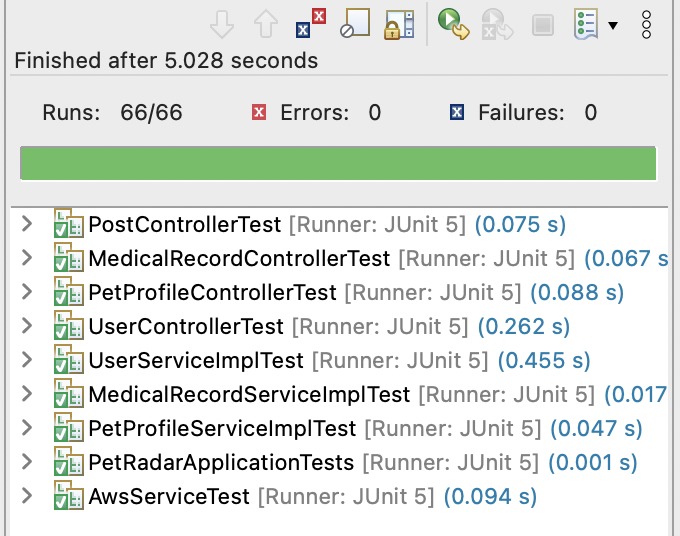
Task: Expand PostControllerTest tree node
Action: pos(27,224)
